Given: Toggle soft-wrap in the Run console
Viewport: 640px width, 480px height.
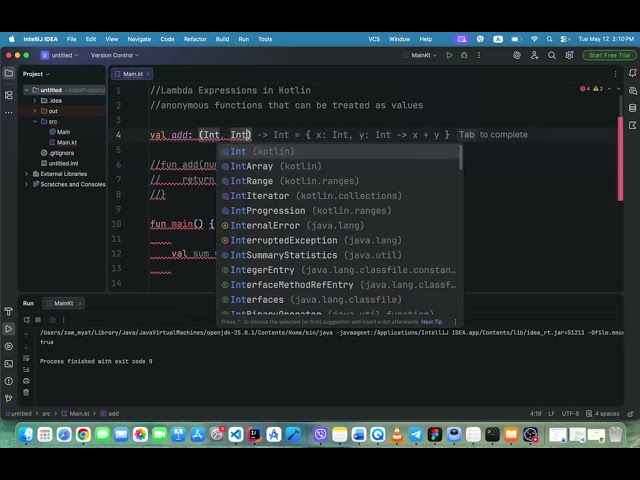Looking at the screenshot, I should tap(26, 358).
